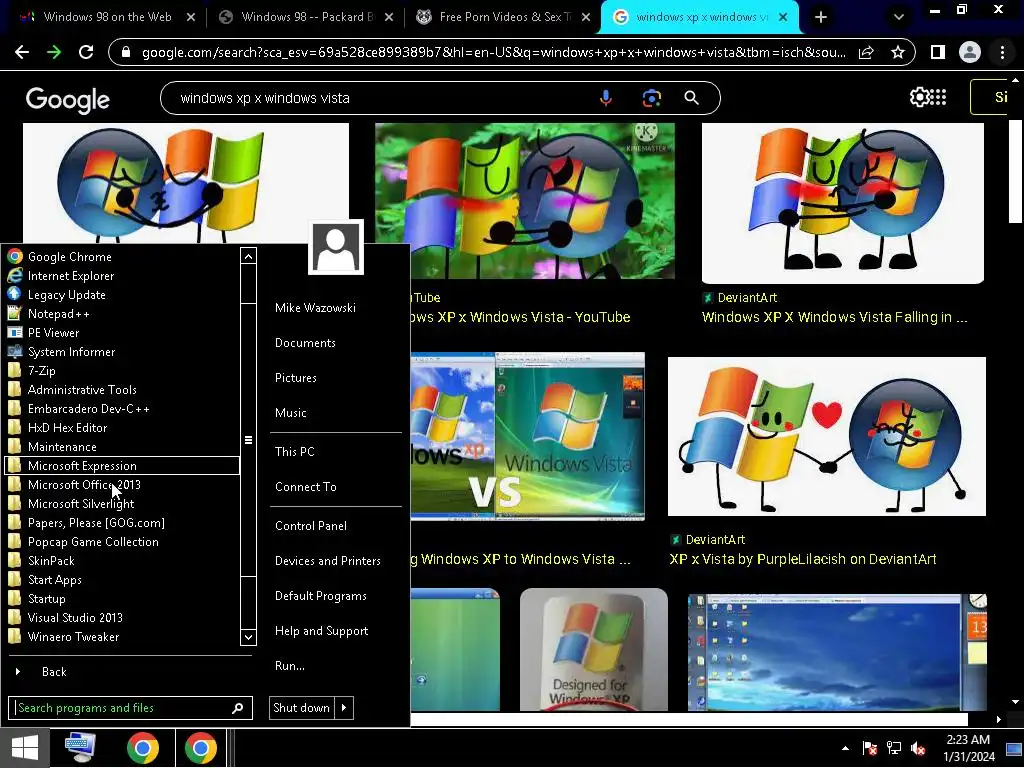Viewport: 1024px width, 768px height.
Task: Open a new Chrome tab
Action: click(821, 18)
